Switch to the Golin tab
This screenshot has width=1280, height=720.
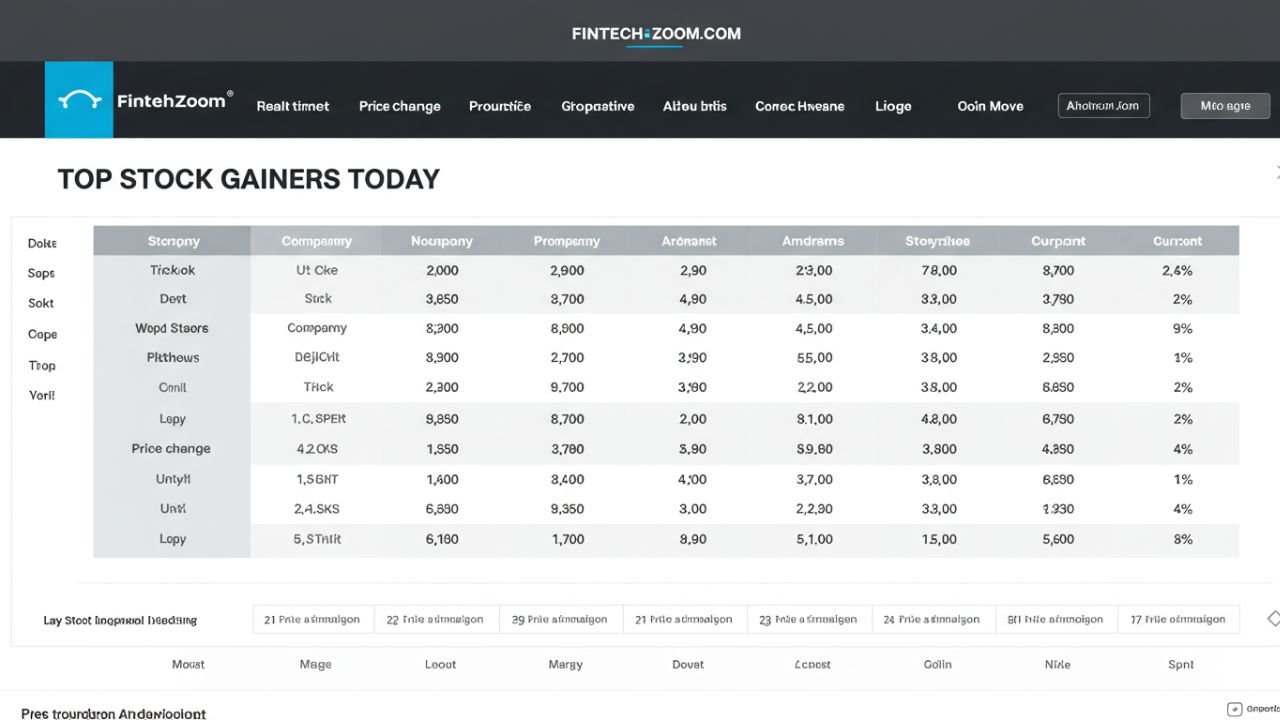[937, 664]
